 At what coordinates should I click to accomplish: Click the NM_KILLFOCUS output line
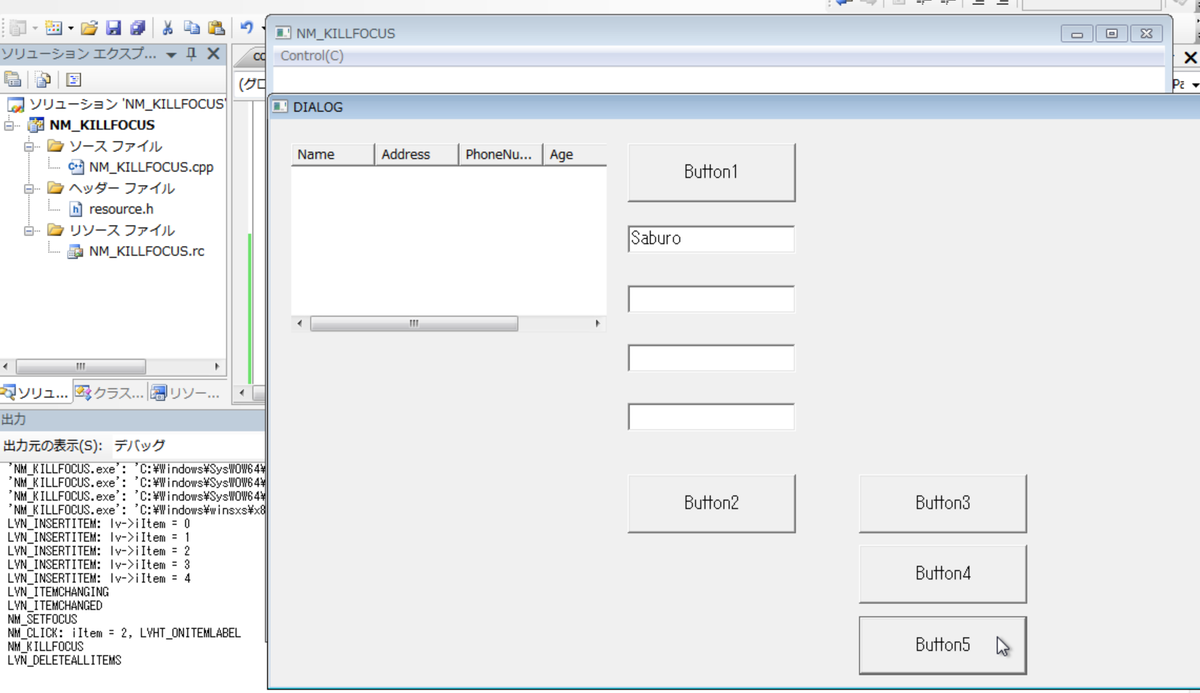pos(45,647)
